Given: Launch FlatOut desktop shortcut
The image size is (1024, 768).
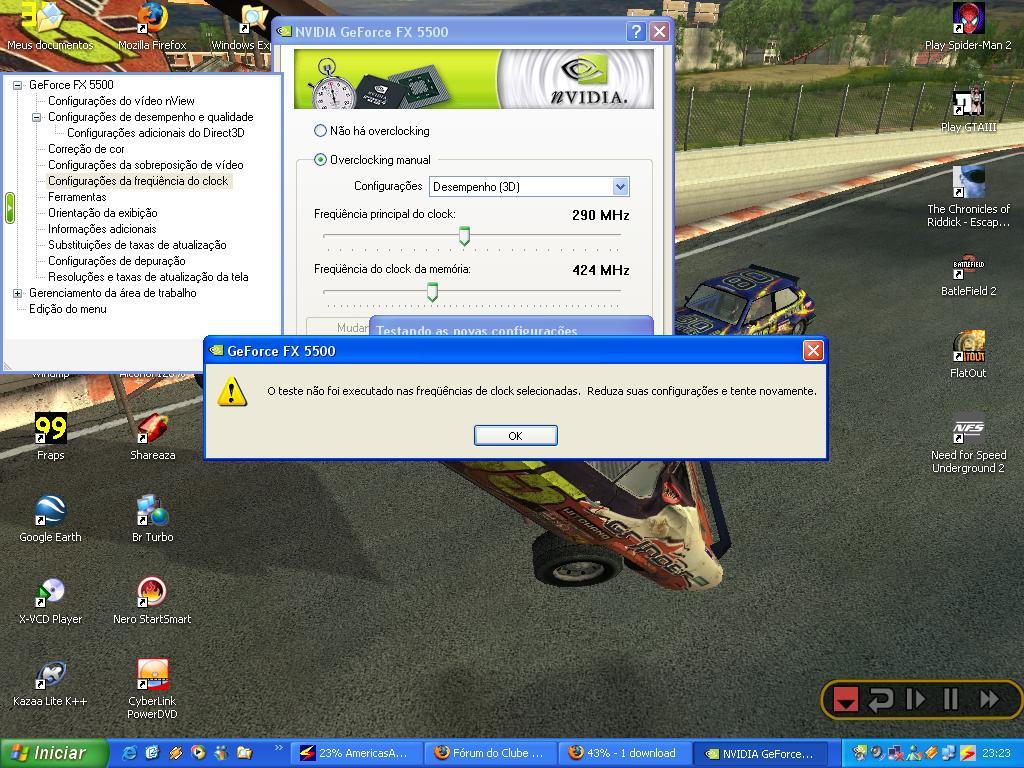Looking at the screenshot, I should coord(968,355).
